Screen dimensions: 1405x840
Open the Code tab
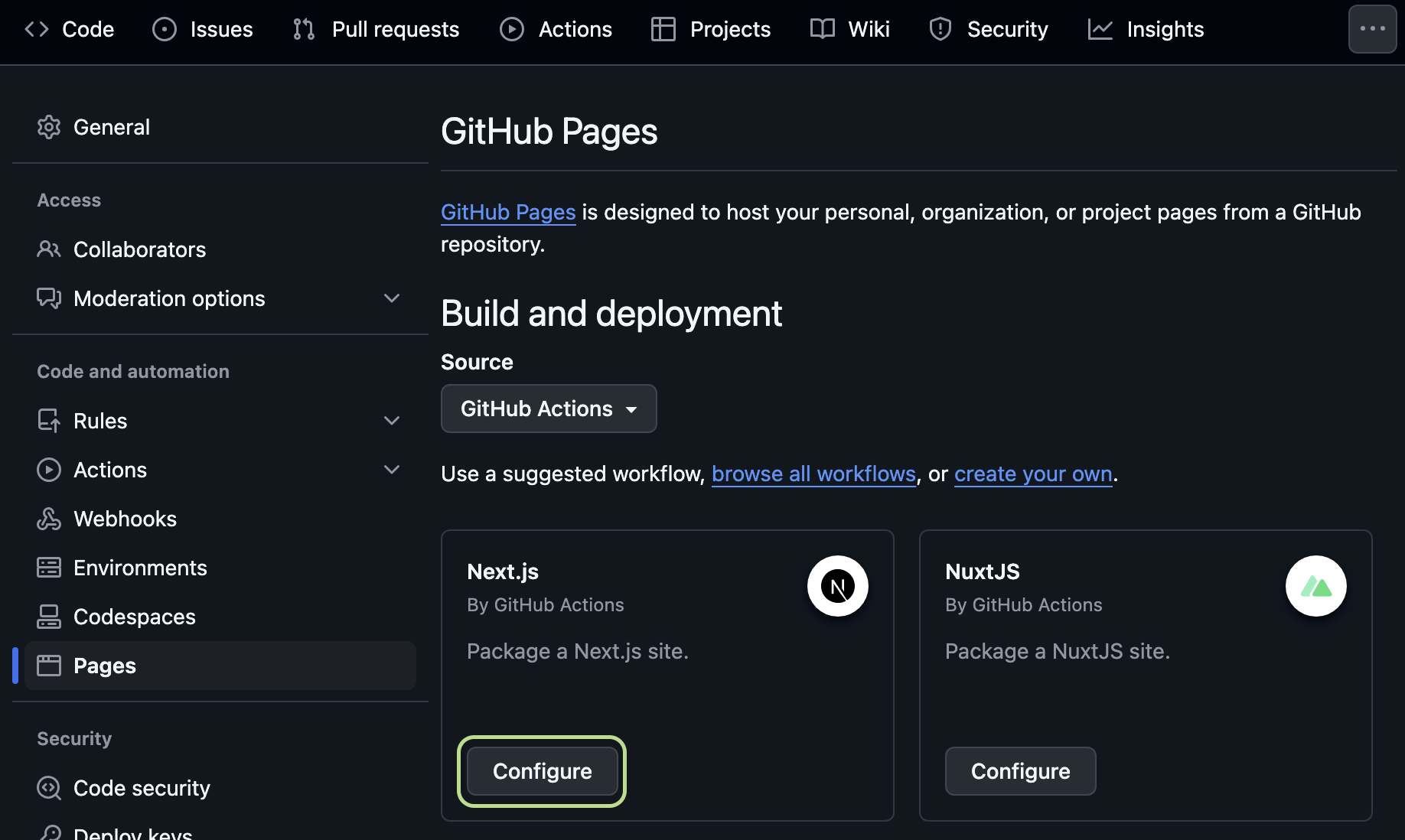click(x=70, y=29)
